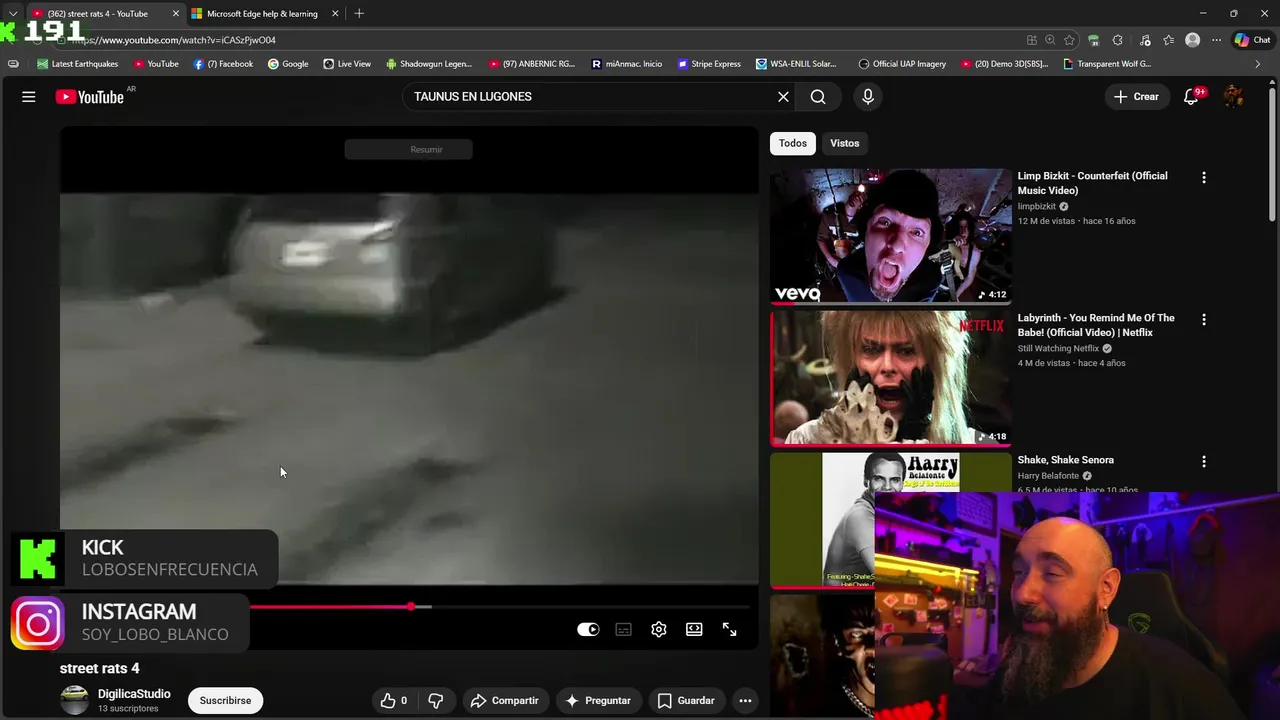
Task: Start voice search with the microphone
Action: click(868, 97)
